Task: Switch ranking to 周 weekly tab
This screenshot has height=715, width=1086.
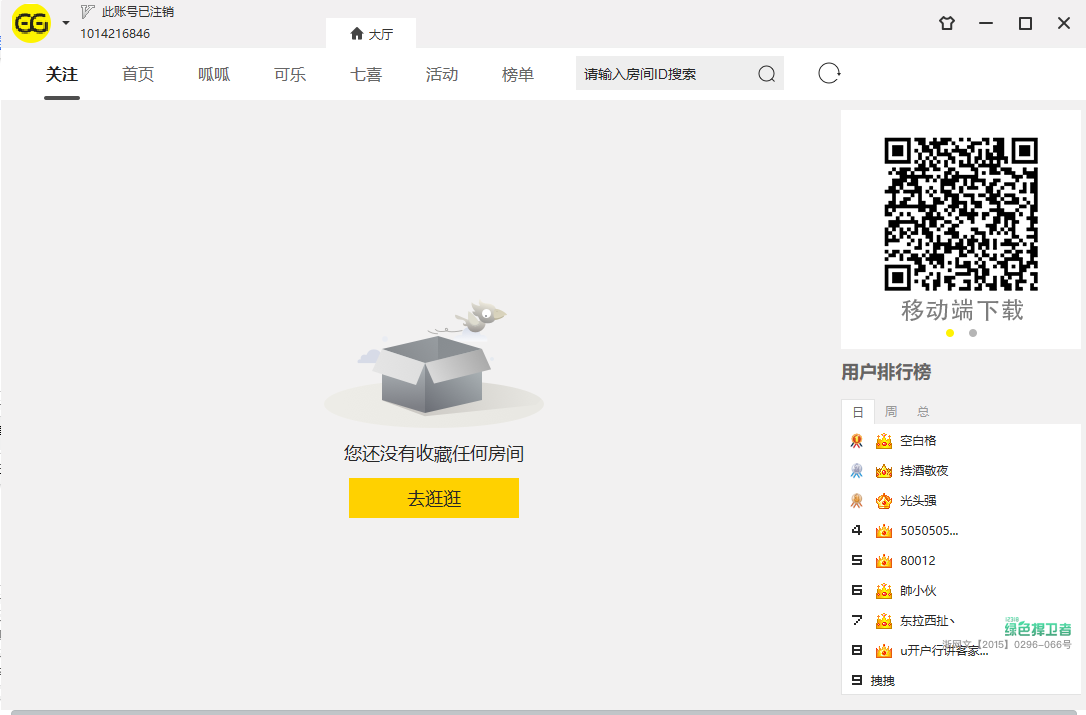Action: (891, 412)
